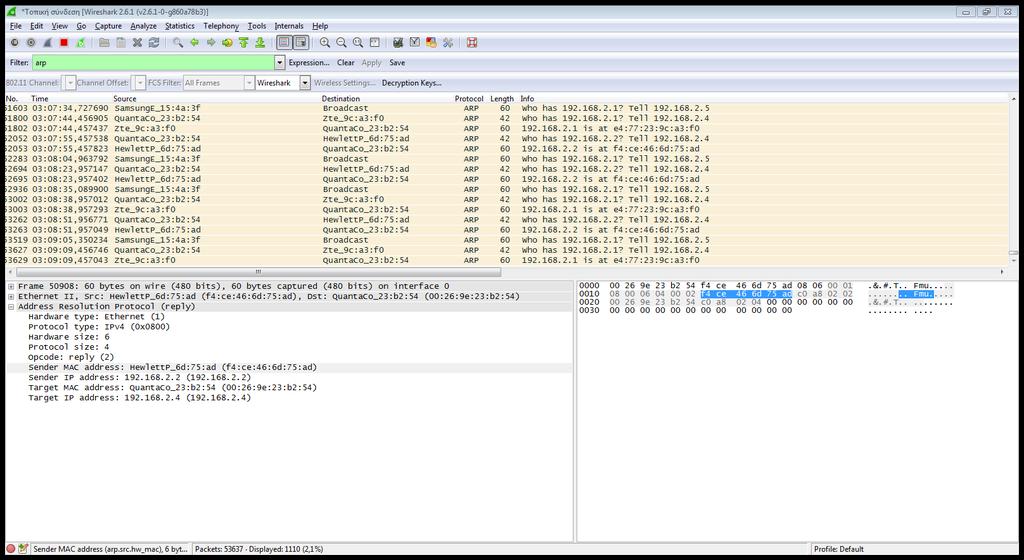This screenshot has height=560, width=1024.
Task: Restart the current capture icon
Action: coord(80,42)
